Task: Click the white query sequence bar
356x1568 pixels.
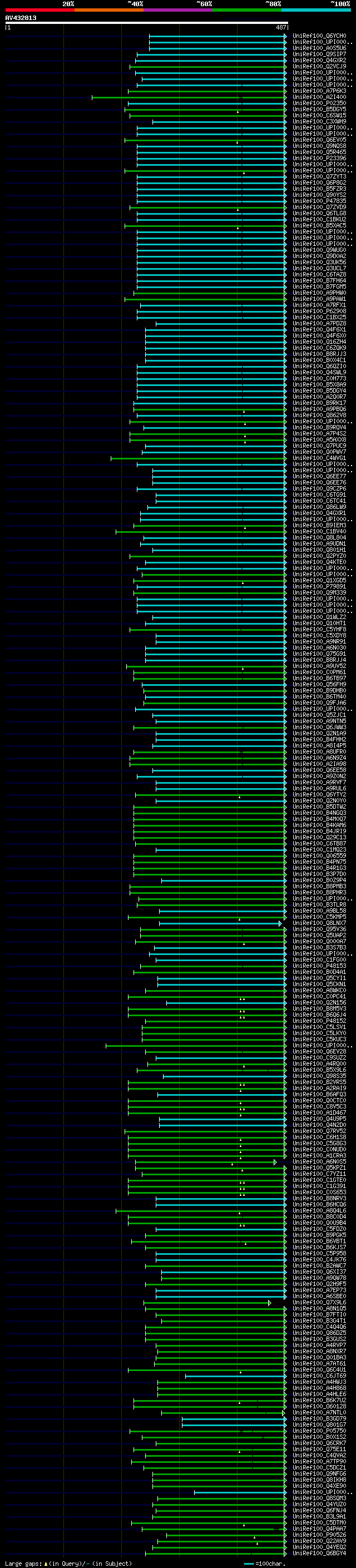Action: click(146, 22)
